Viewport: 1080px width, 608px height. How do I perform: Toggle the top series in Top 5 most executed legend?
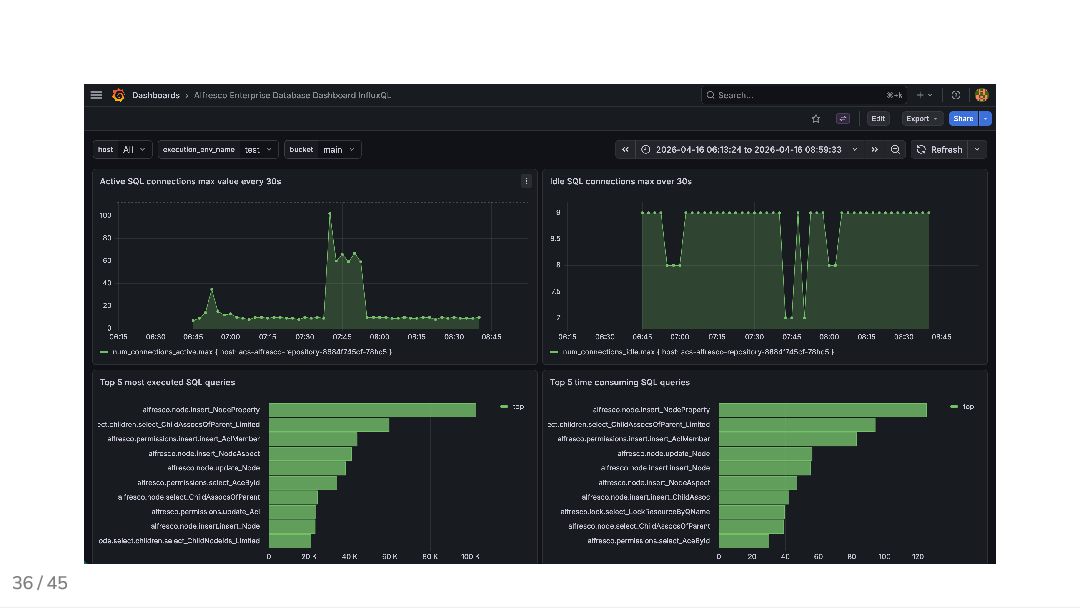(x=517, y=407)
